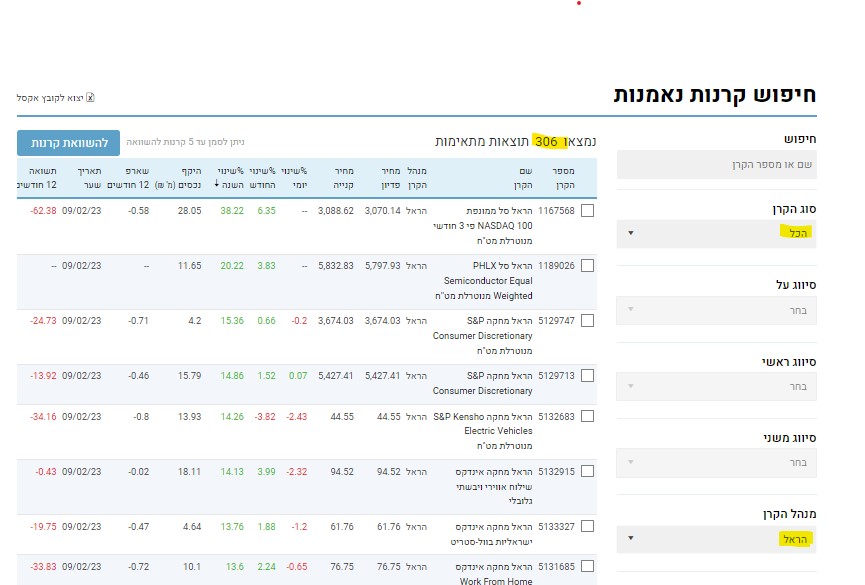Viewport: 865px width, 585px height.
Task: Sort by מחיר פדיון column header
Action: pyautogui.click(x=391, y=178)
